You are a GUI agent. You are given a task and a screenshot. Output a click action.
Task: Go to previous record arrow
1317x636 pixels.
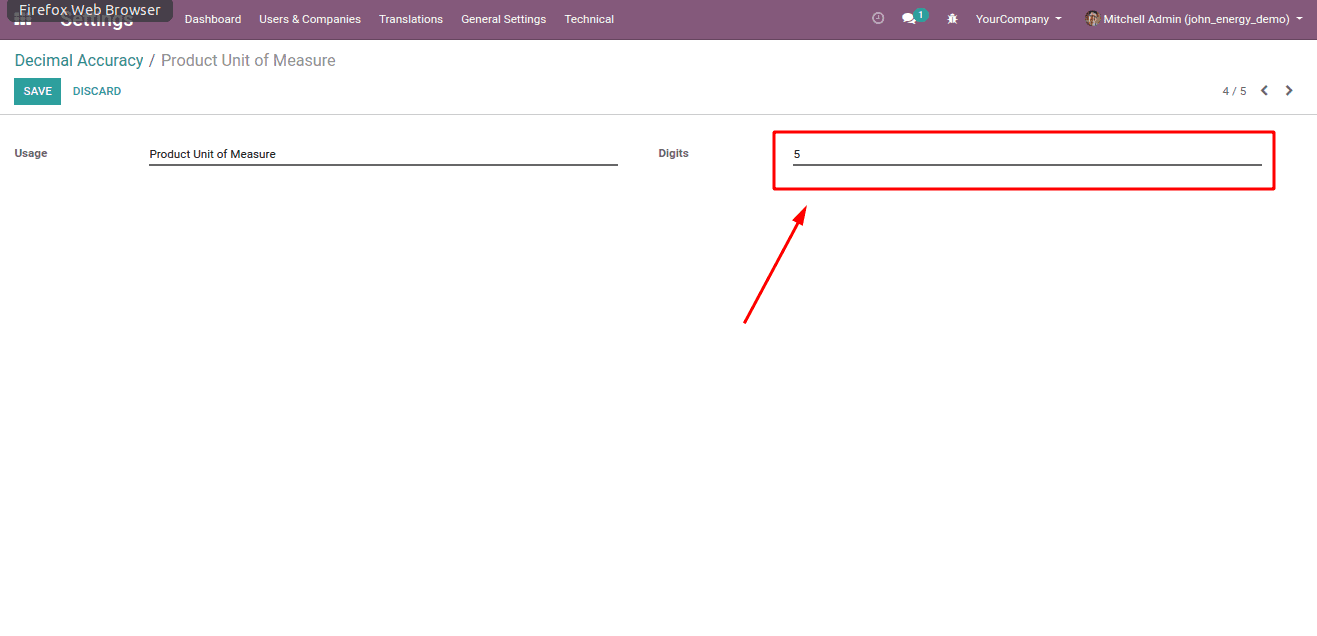pos(1264,91)
